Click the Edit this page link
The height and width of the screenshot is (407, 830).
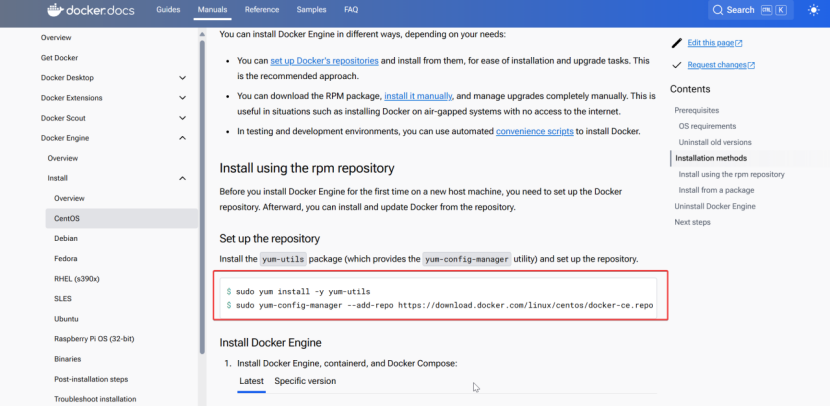point(715,43)
